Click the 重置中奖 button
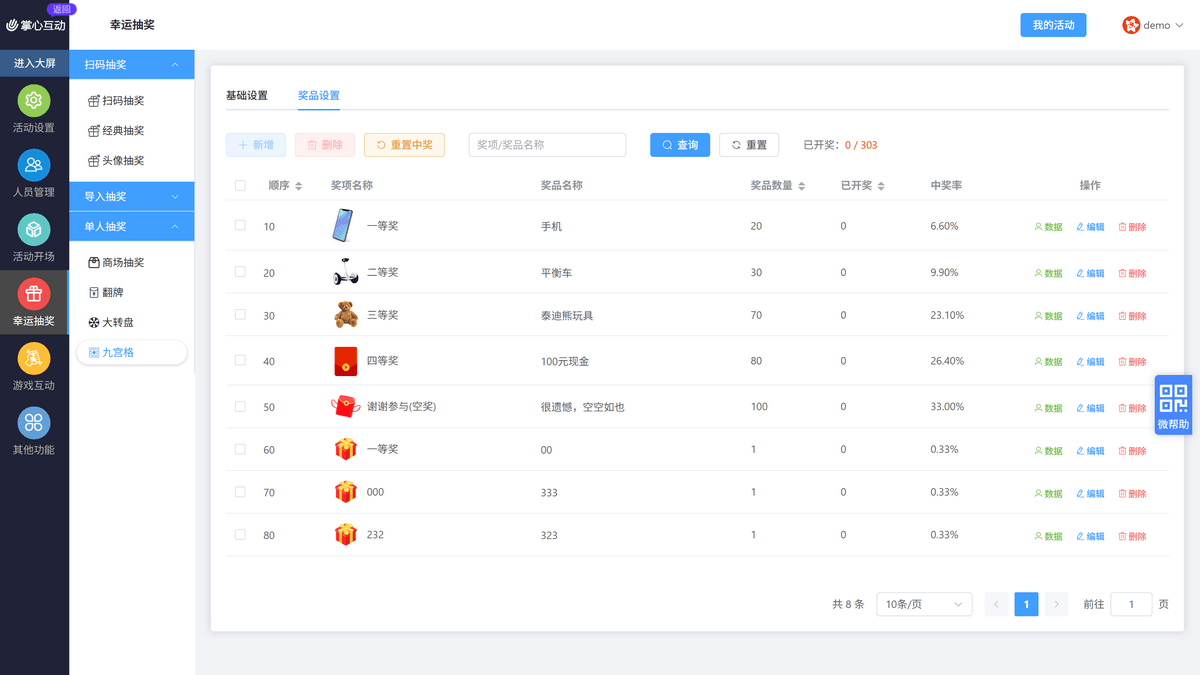Image resolution: width=1200 pixels, height=675 pixels. [404, 145]
